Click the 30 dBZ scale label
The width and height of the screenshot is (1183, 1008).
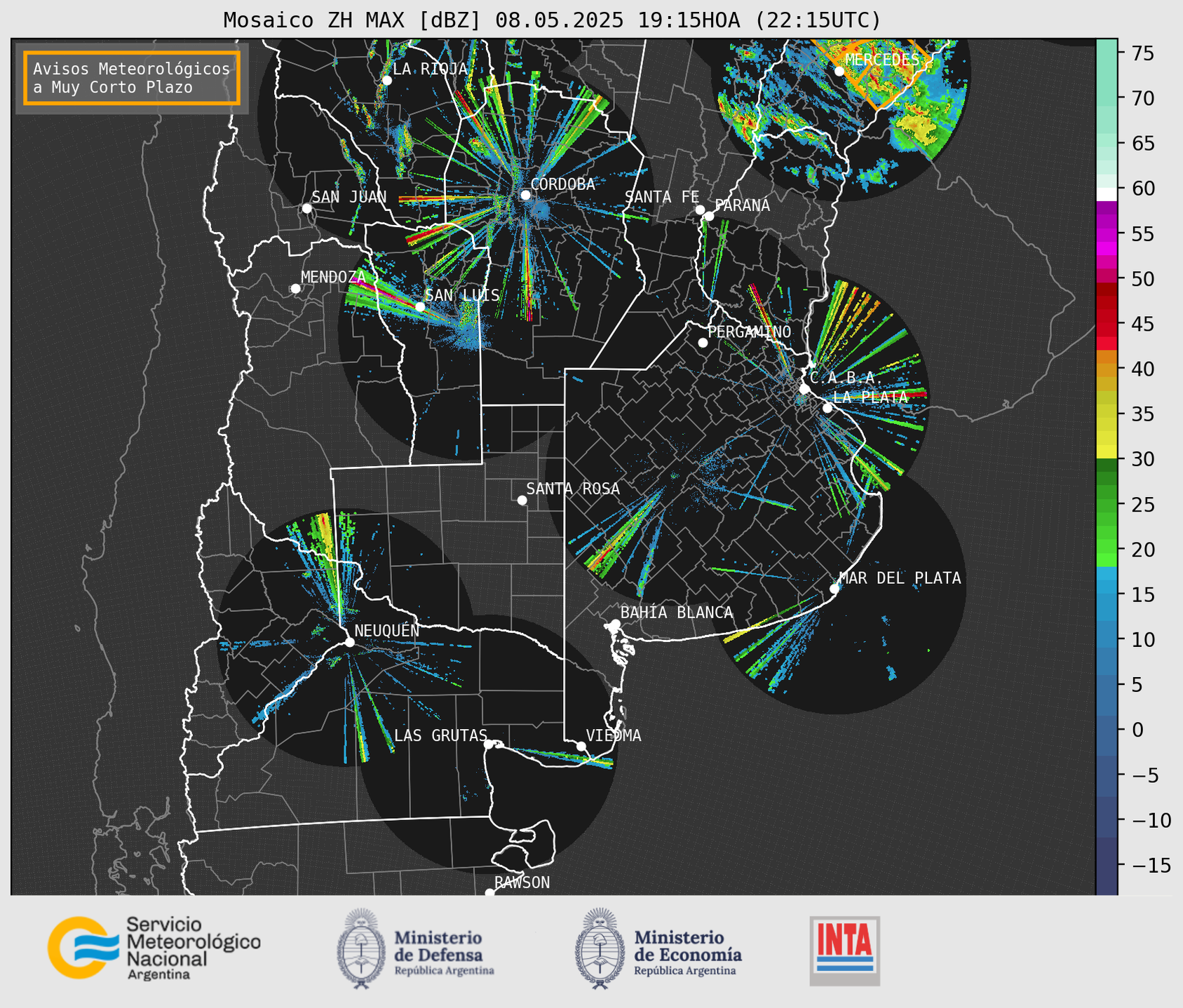(1142, 459)
